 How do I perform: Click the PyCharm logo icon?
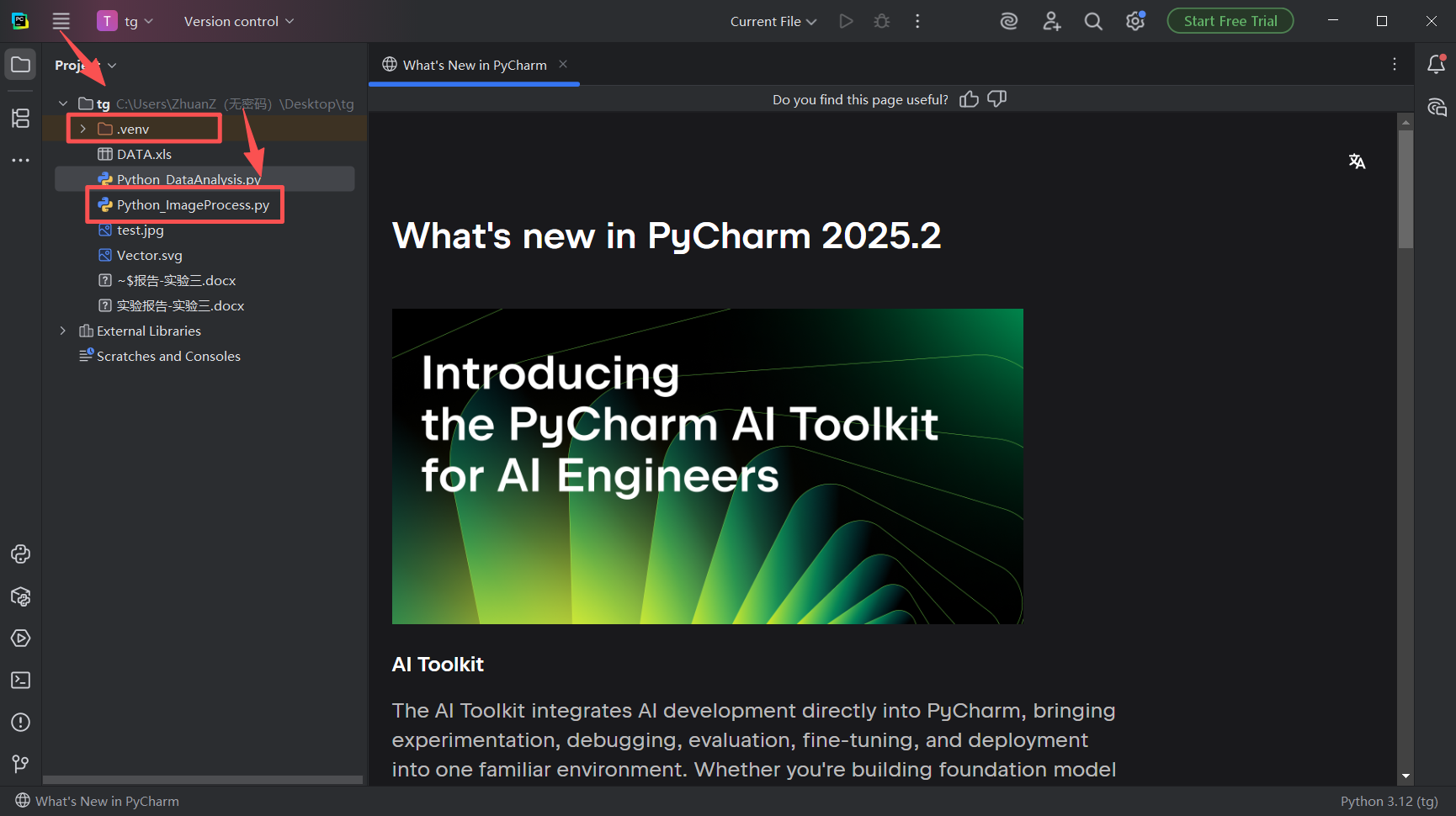20,21
